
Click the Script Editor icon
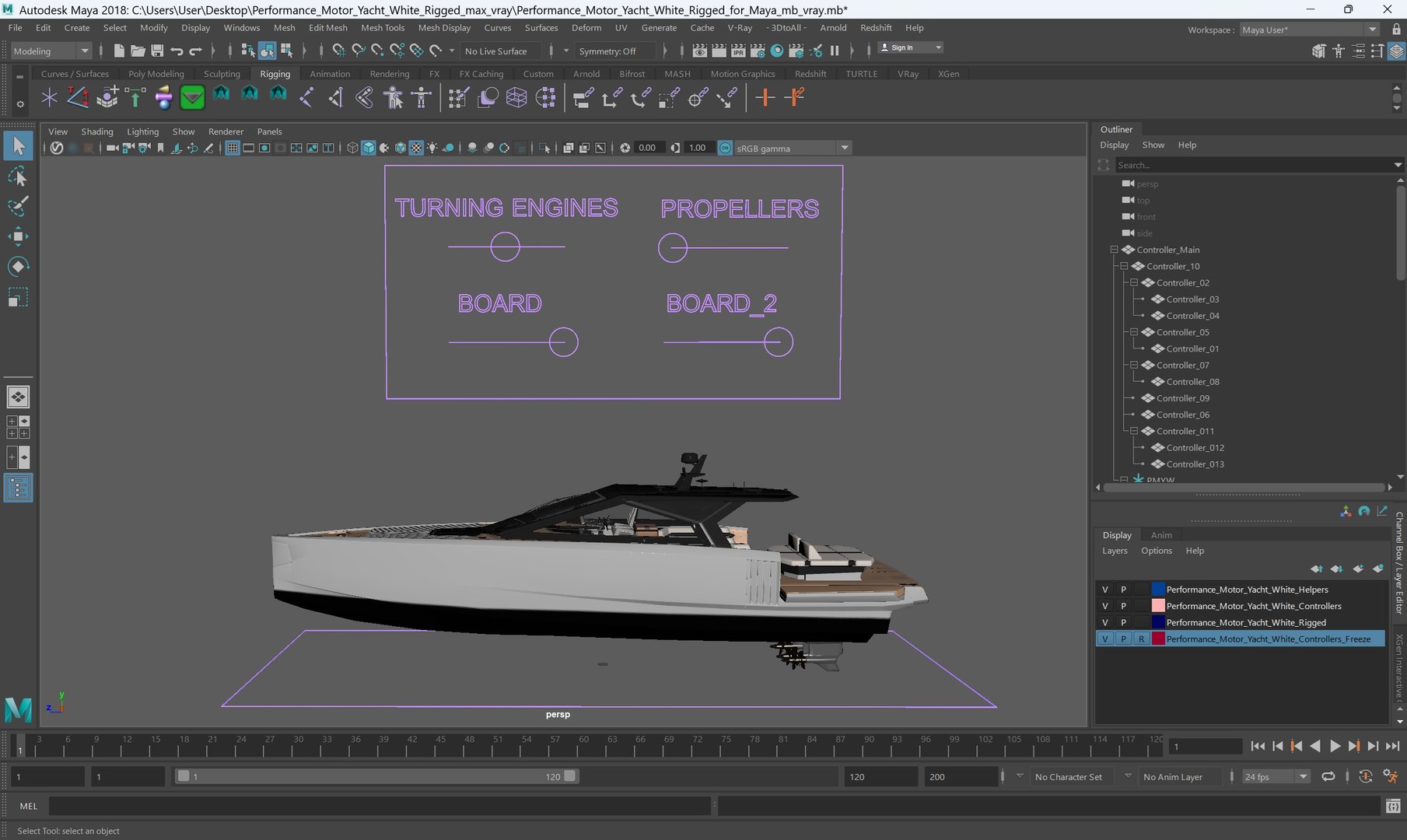tap(1393, 807)
